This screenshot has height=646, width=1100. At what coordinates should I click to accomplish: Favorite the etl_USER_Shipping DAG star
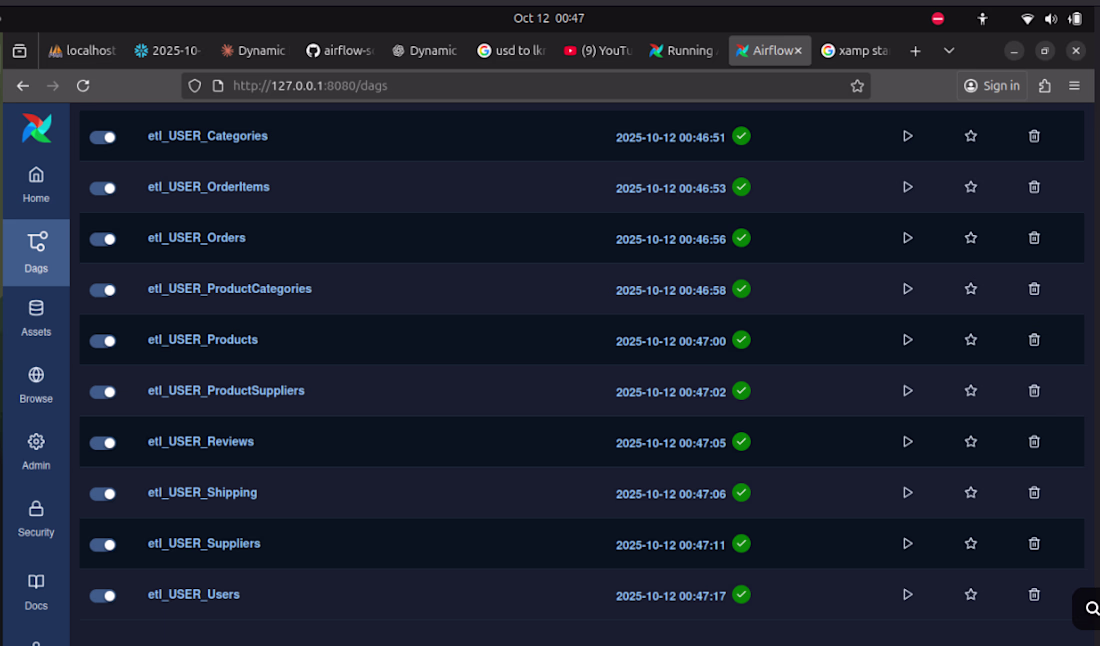pyautogui.click(x=971, y=492)
